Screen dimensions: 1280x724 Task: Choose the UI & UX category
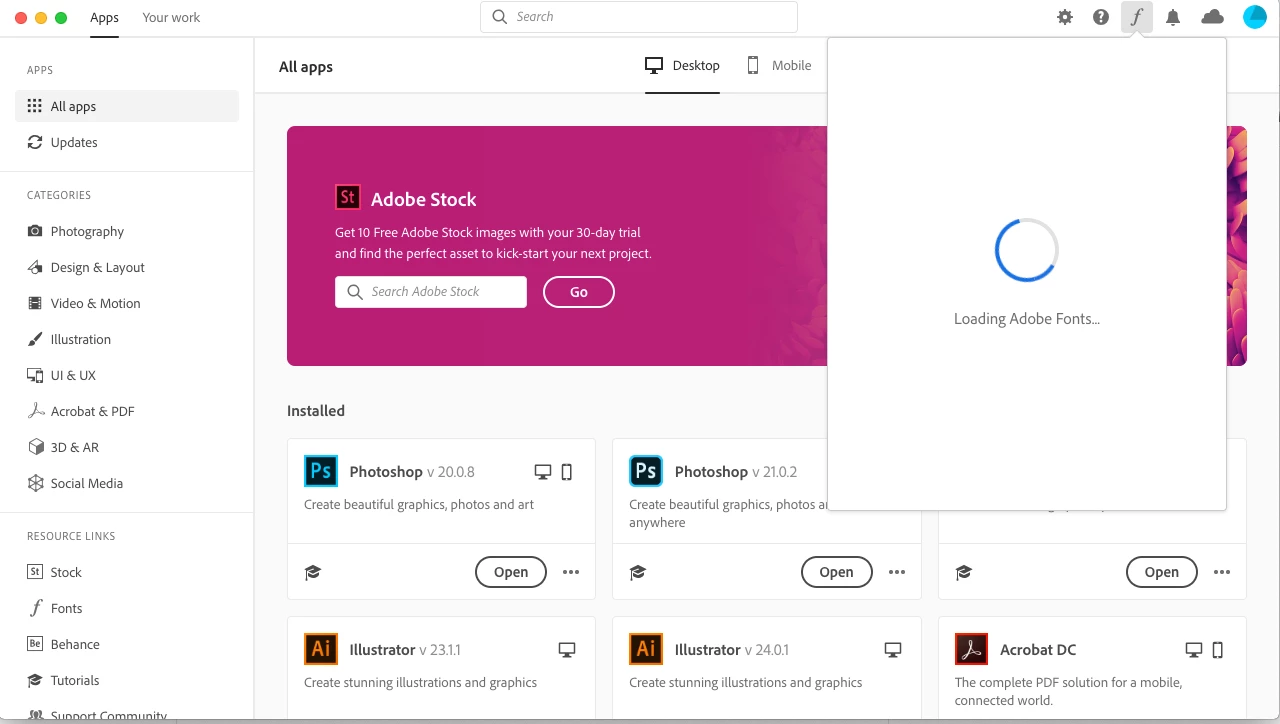click(127, 375)
